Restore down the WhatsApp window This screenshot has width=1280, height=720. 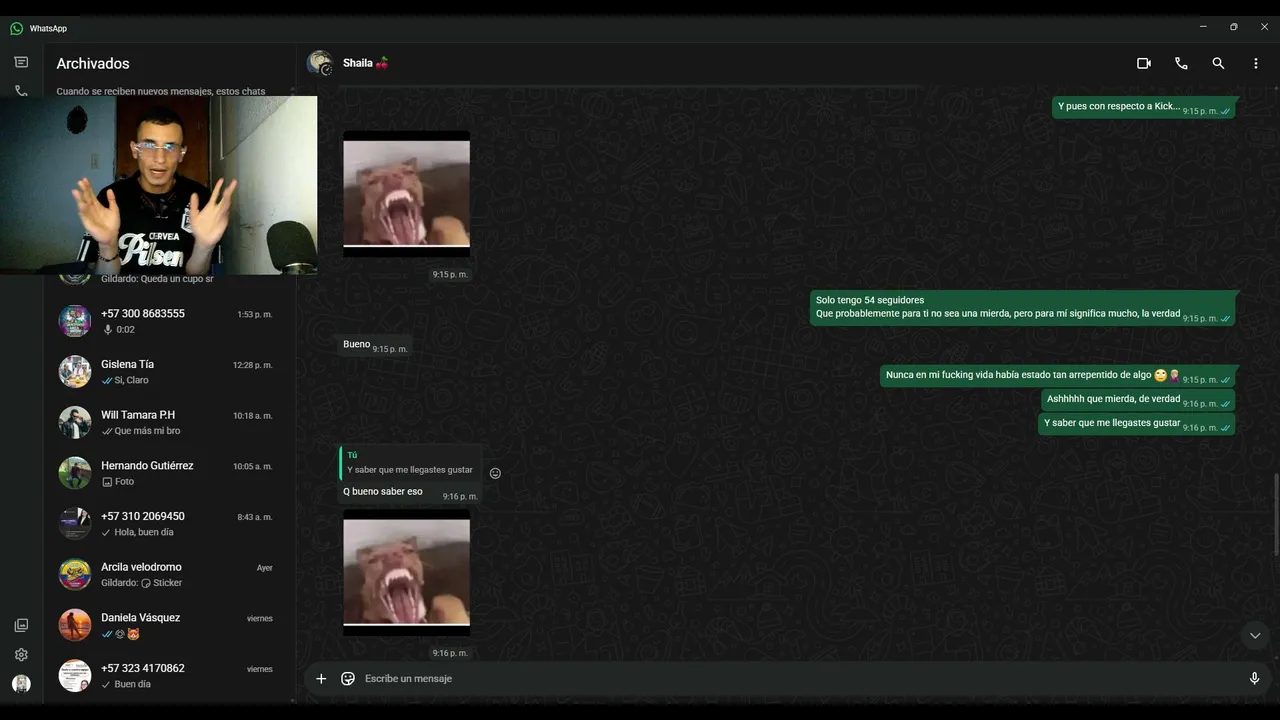pos(1234,27)
